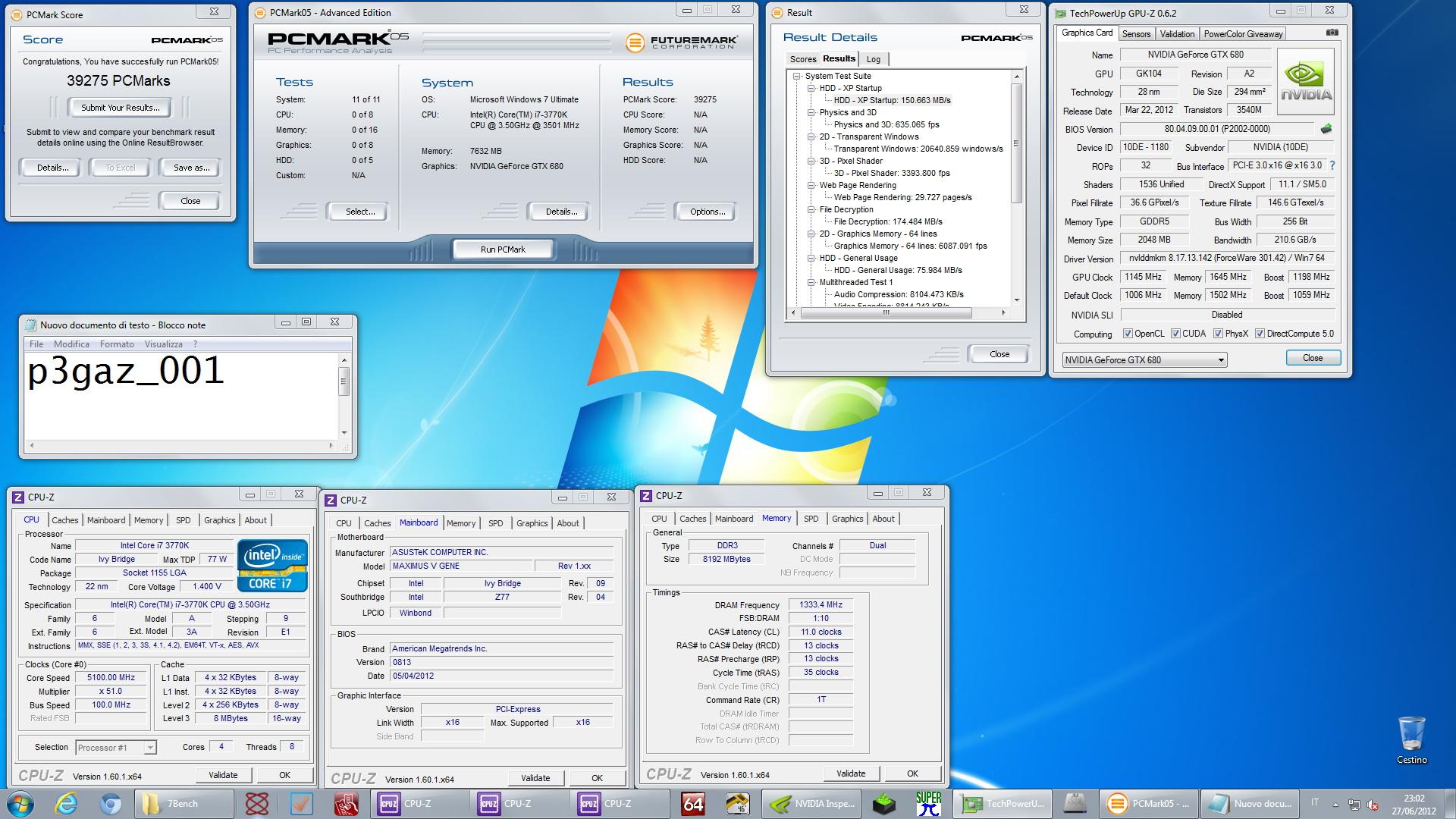This screenshot has width=1456, height=819.
Task: Click Validate in the Mainboard CPU-Z window
Action: [535, 778]
